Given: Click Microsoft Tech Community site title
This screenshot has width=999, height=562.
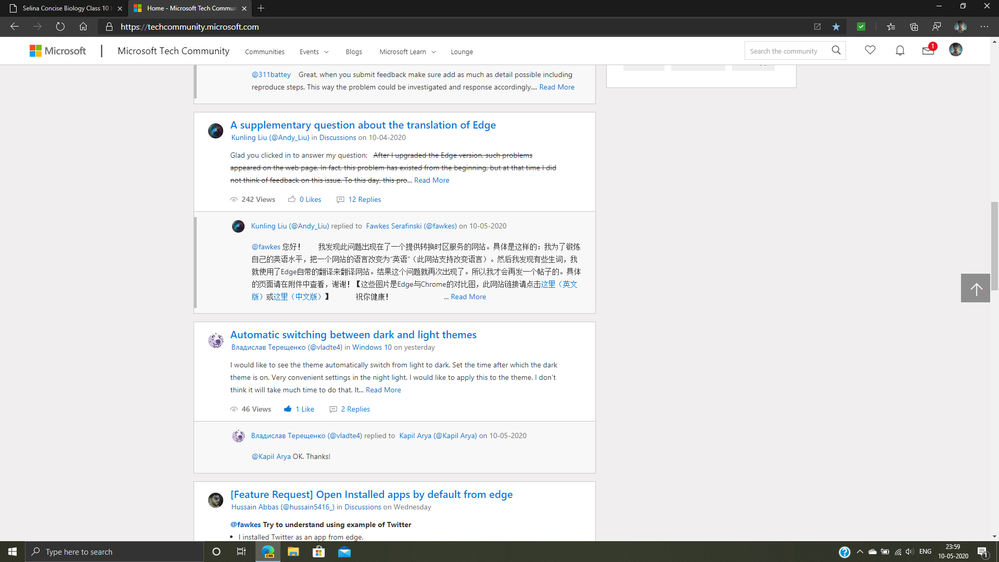Looking at the screenshot, I should pos(173,51).
